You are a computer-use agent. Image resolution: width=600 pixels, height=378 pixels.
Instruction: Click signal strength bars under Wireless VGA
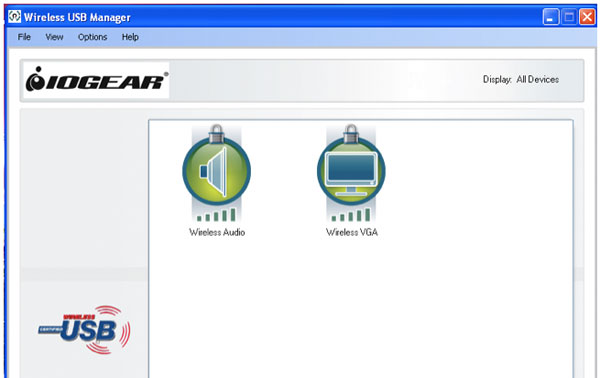coord(351,215)
